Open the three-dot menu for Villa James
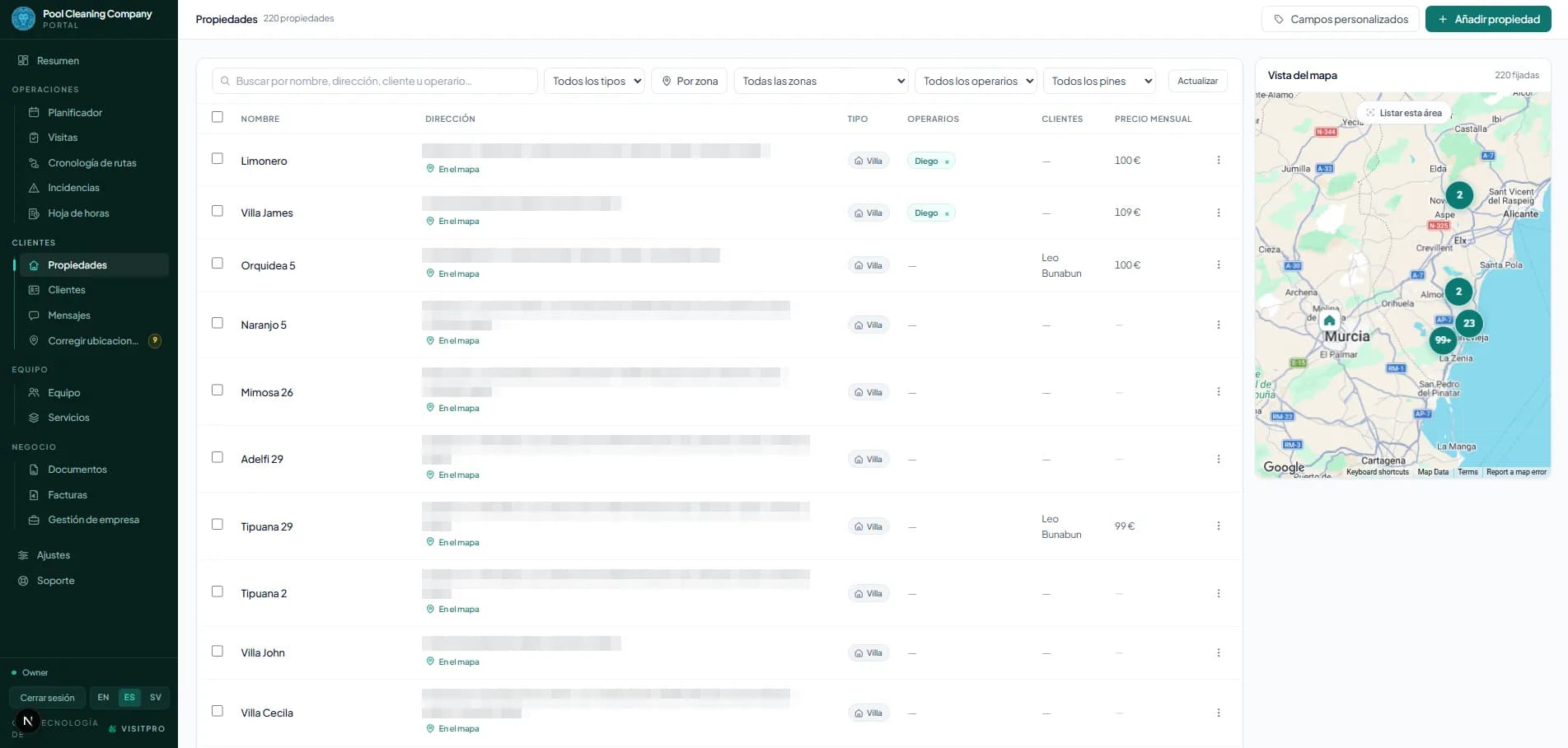Viewport: 1568px width, 748px height. click(1218, 213)
